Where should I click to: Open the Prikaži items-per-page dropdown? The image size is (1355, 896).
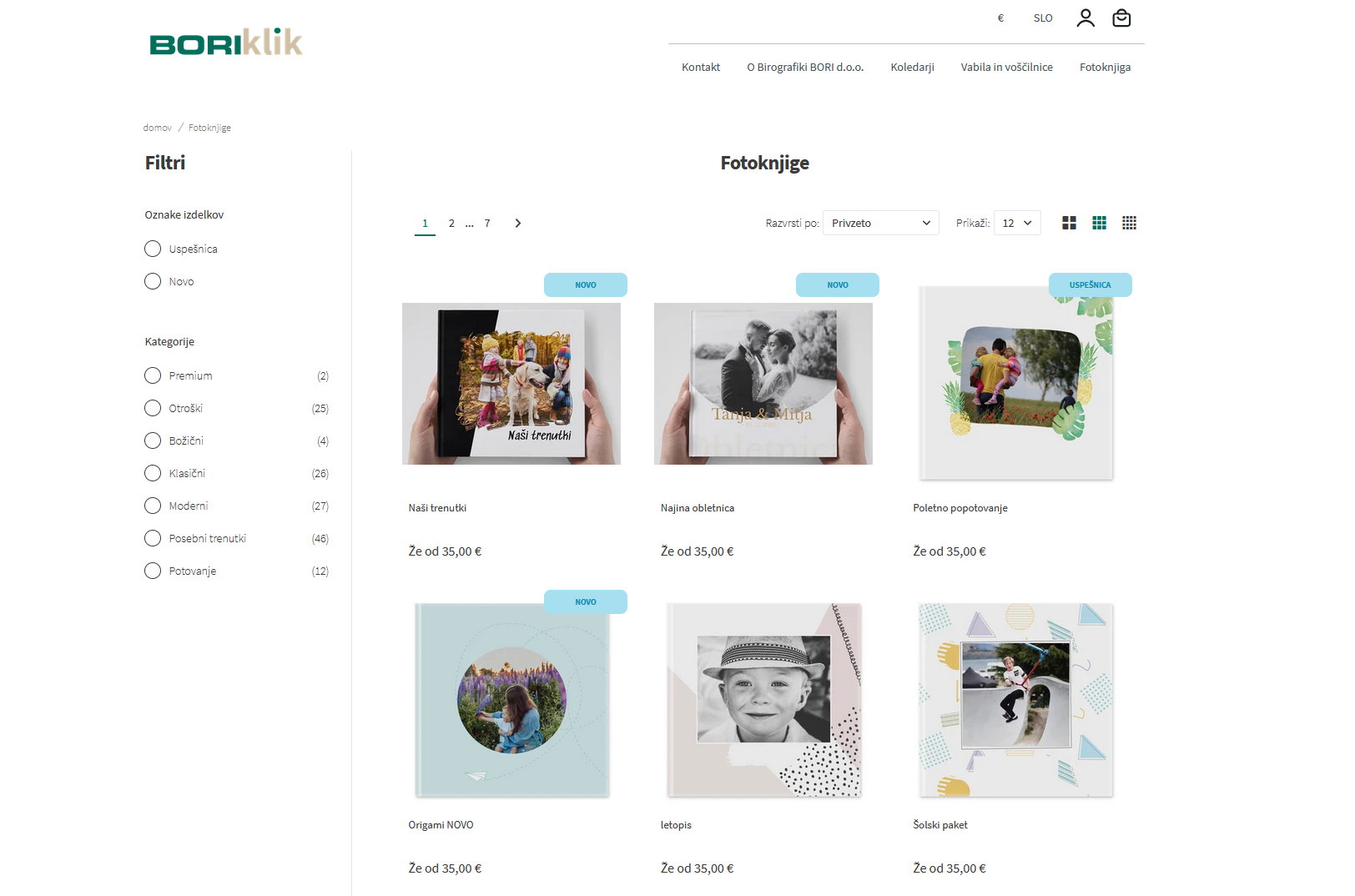tap(1017, 223)
